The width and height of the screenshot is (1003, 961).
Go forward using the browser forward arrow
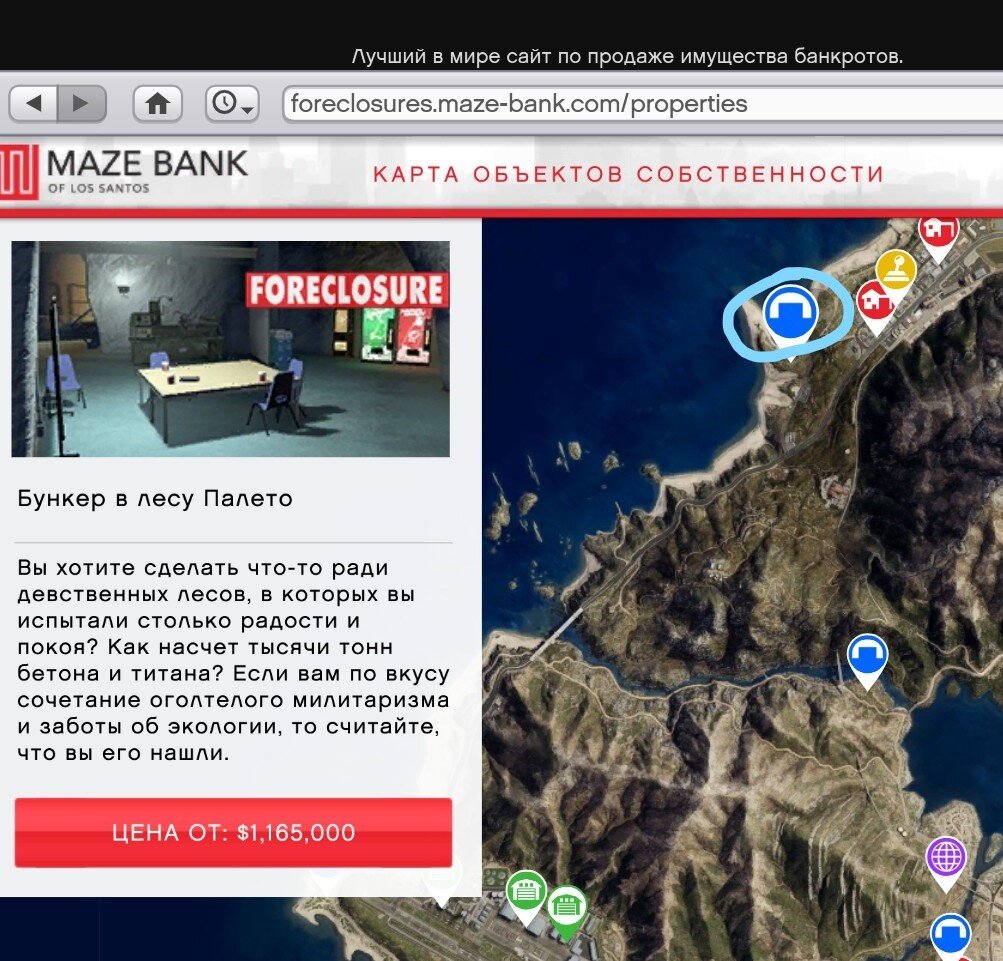coord(81,103)
